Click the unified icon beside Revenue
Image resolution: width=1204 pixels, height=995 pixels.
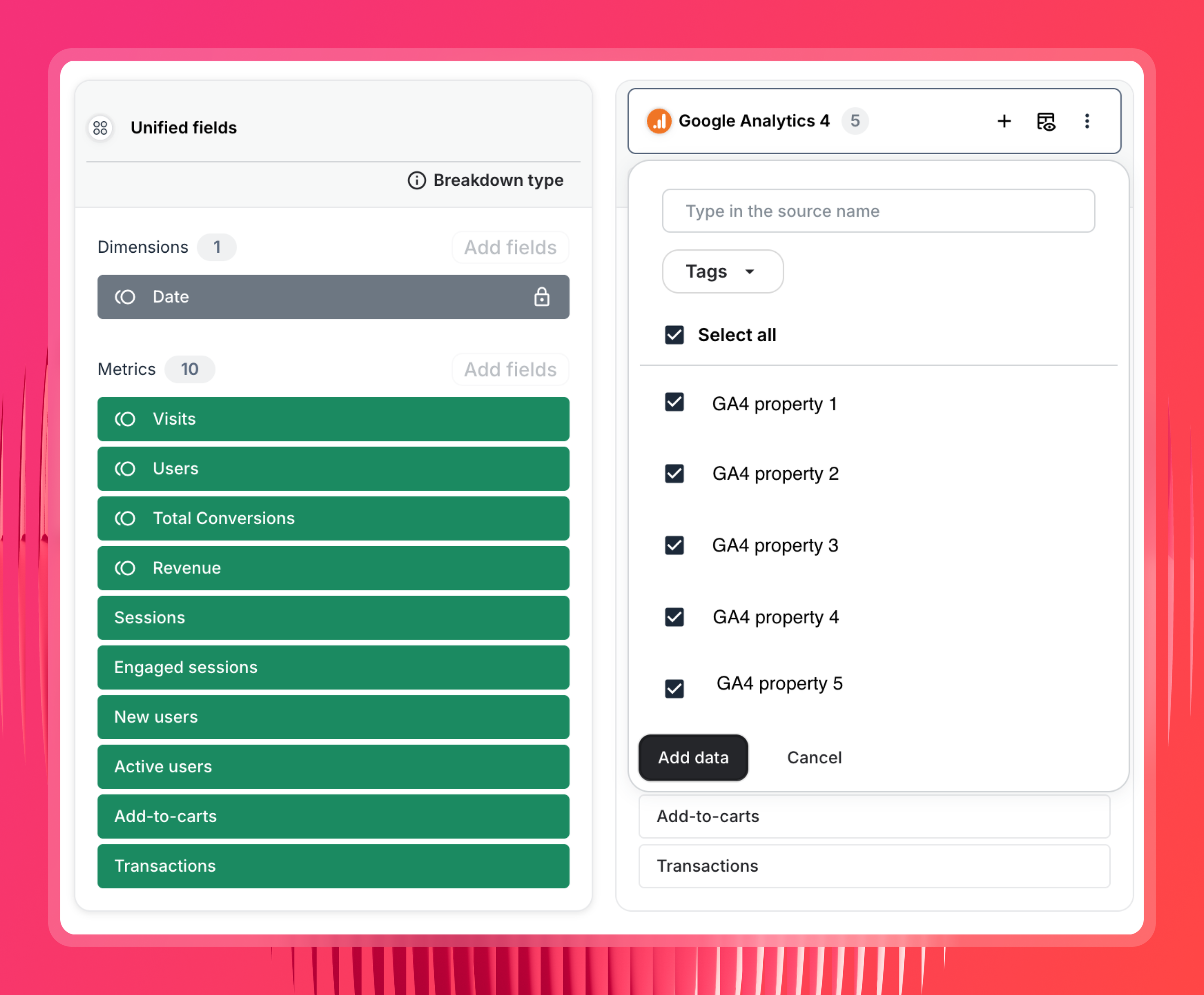125,568
